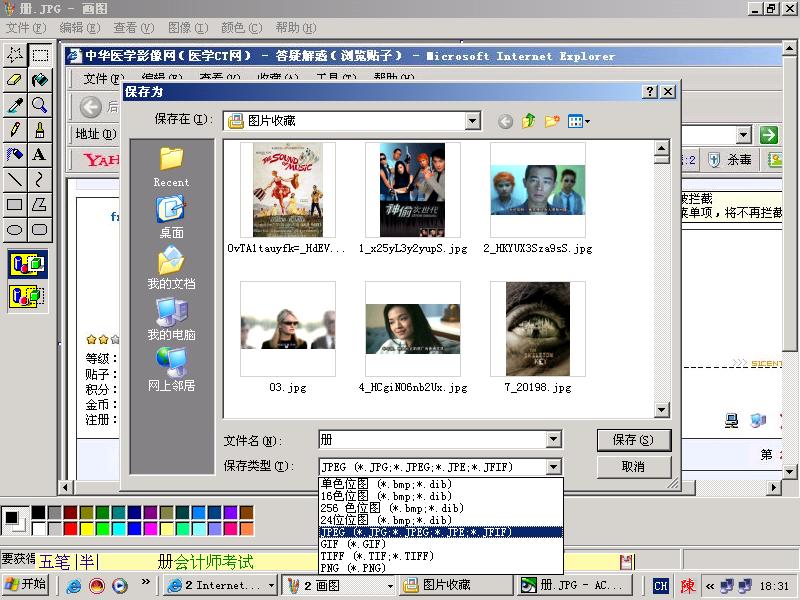Go to 我的文档 in save dialog sidebar

point(171,268)
